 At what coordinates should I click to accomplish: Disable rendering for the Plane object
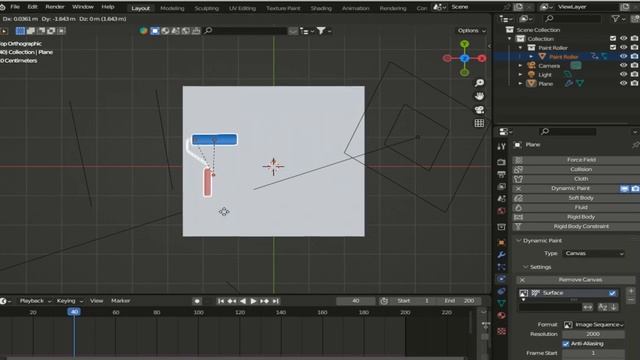tap(634, 83)
